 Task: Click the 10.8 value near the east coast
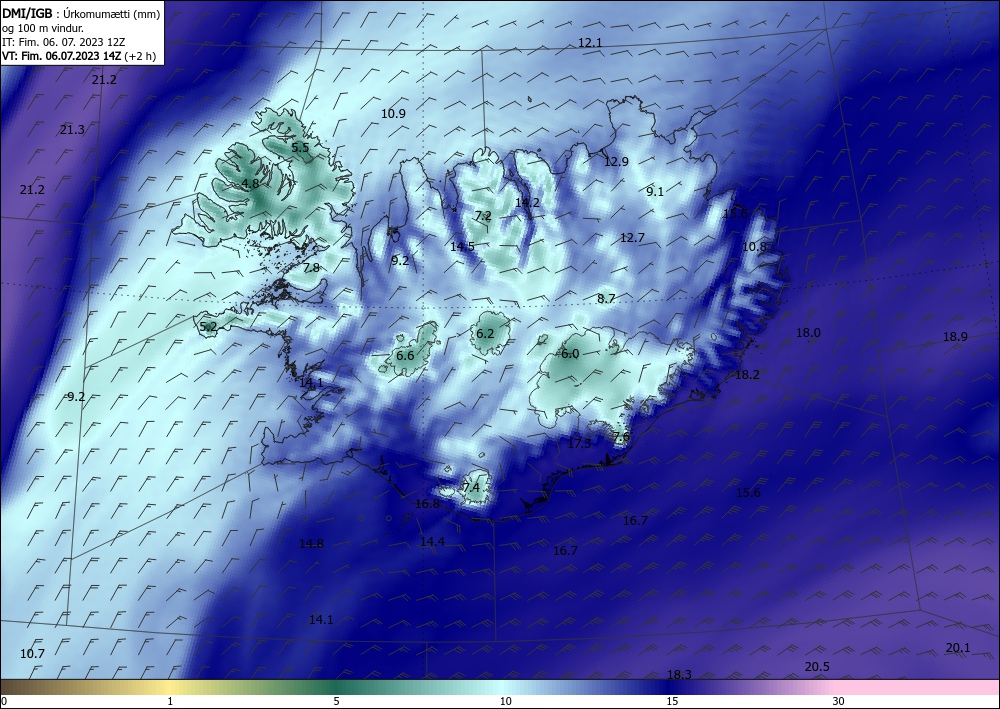[x=754, y=247]
